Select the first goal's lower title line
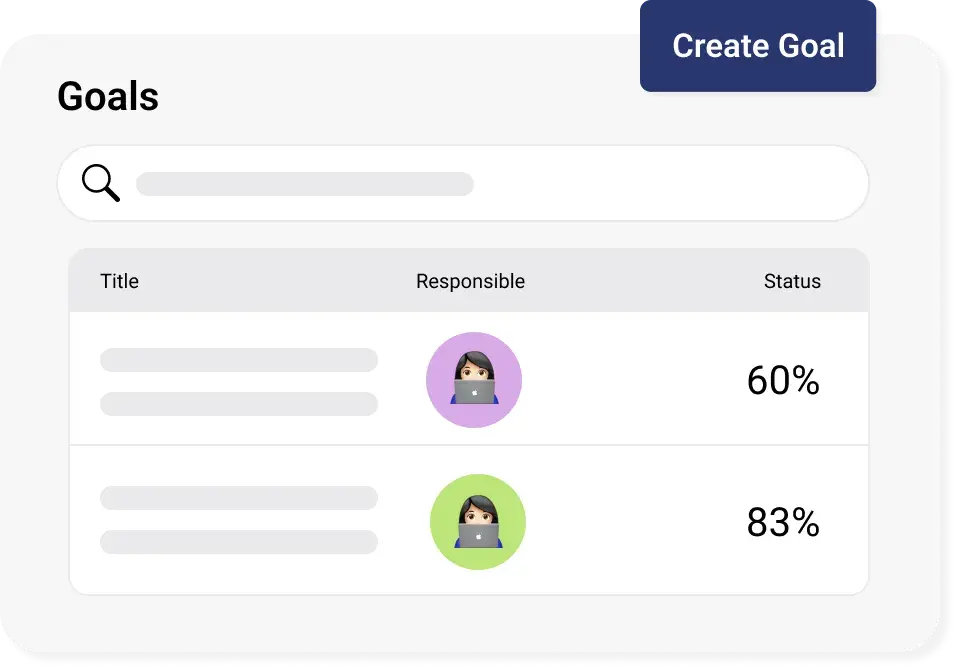 [x=239, y=404]
